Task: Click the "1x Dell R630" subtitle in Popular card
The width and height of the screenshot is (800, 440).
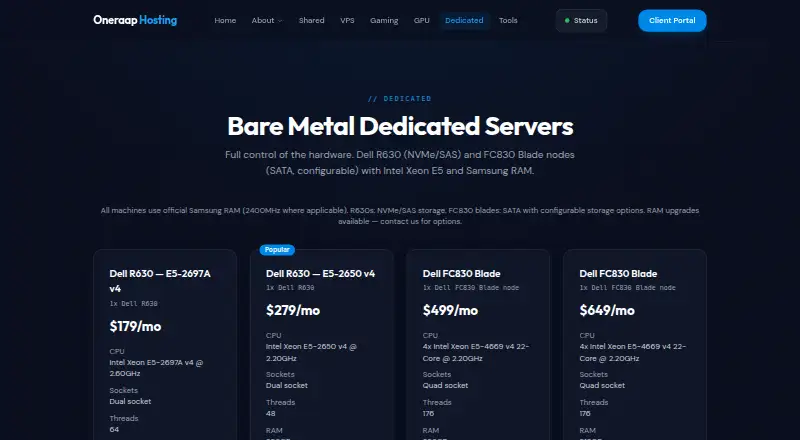Action: pos(290,287)
